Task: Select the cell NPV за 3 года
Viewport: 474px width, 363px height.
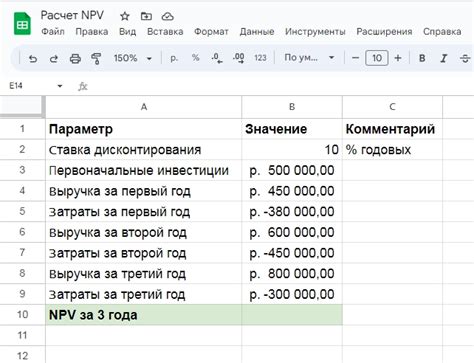Action: (144, 315)
